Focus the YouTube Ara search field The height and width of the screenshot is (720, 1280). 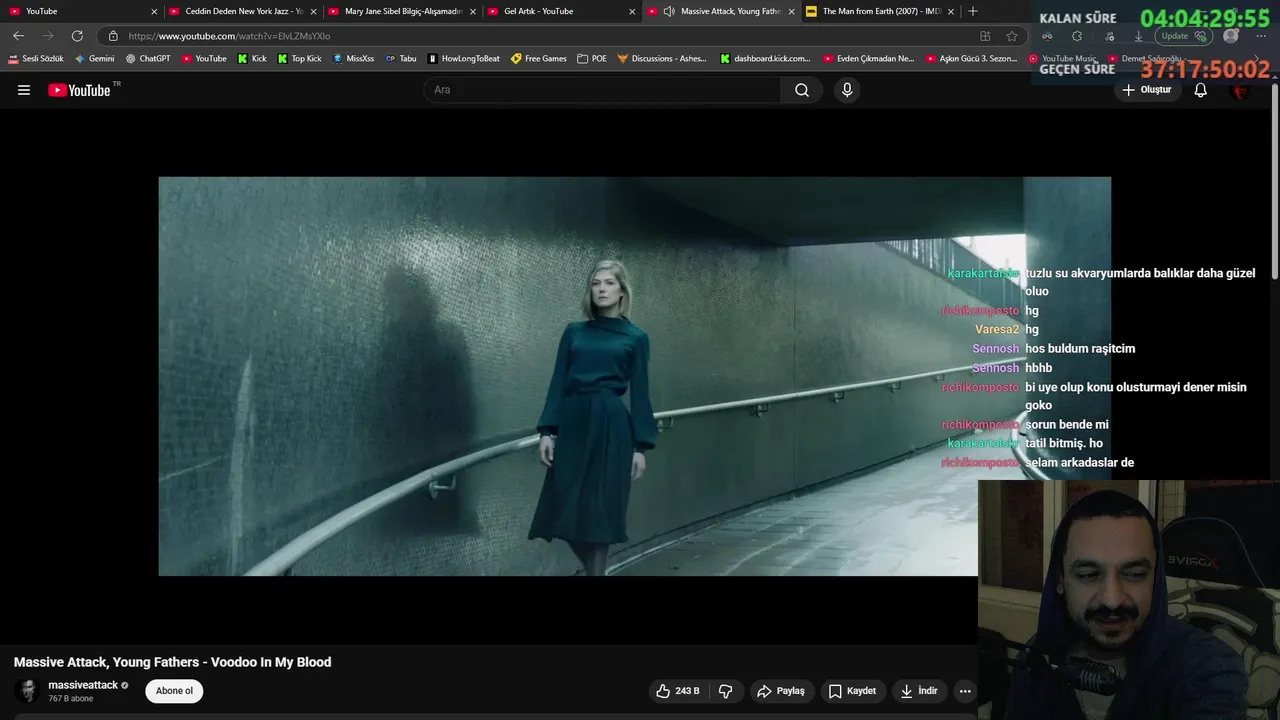(x=602, y=90)
